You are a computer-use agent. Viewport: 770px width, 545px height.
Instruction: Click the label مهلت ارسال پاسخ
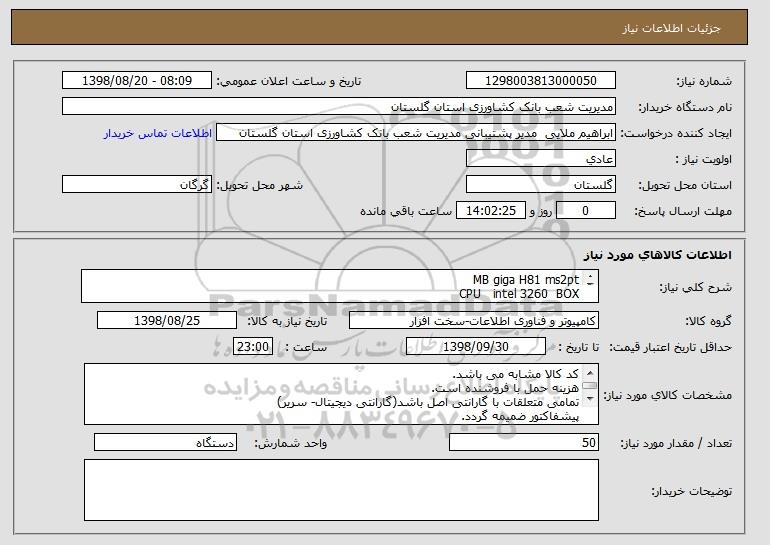(683, 211)
